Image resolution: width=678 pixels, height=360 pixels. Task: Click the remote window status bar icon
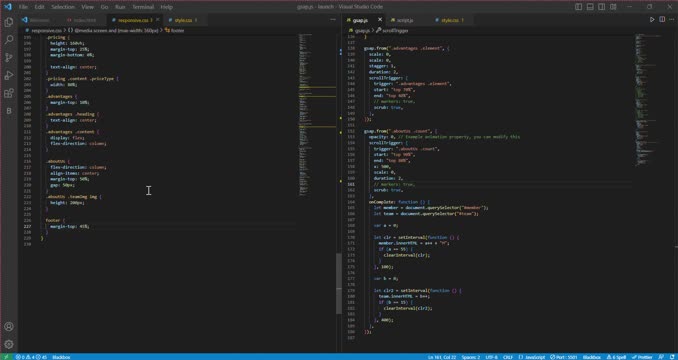pos(6,357)
